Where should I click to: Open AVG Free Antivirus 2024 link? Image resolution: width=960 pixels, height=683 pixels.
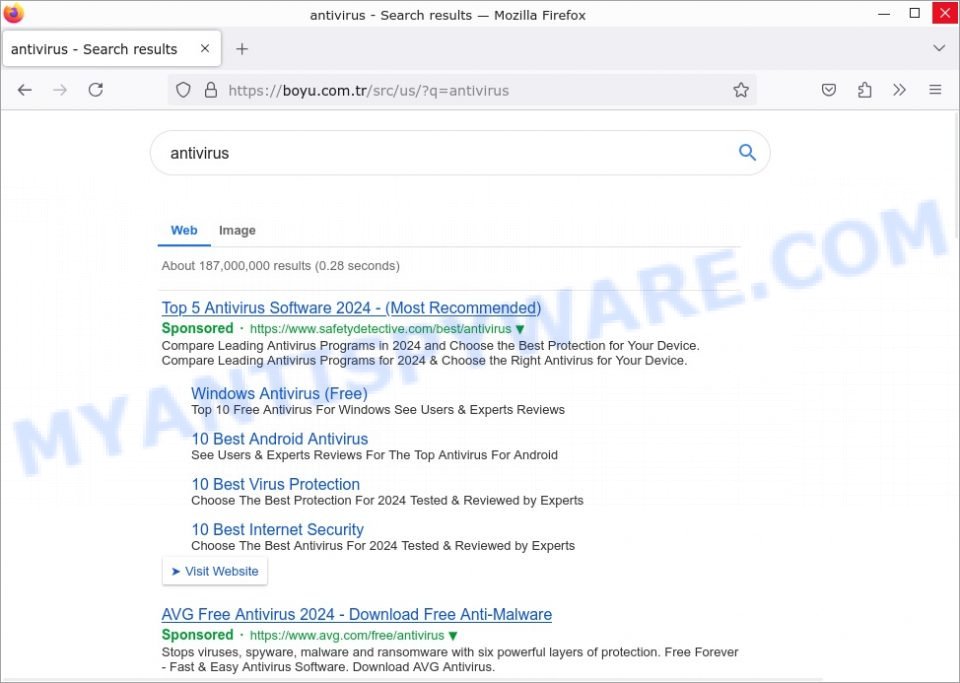click(x=357, y=614)
